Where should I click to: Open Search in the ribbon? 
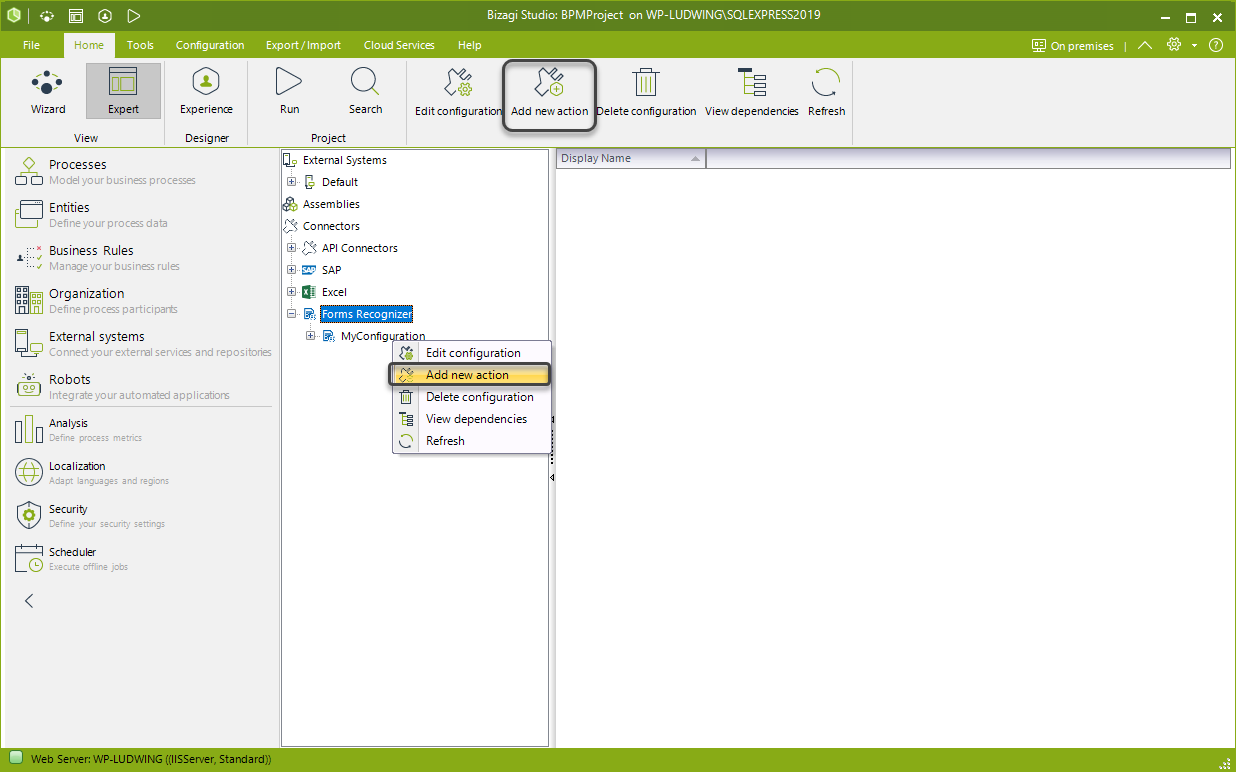tap(365, 92)
